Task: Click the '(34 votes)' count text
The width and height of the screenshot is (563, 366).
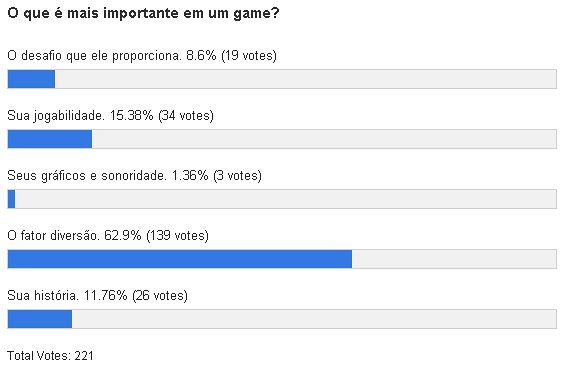Action: (x=186, y=116)
